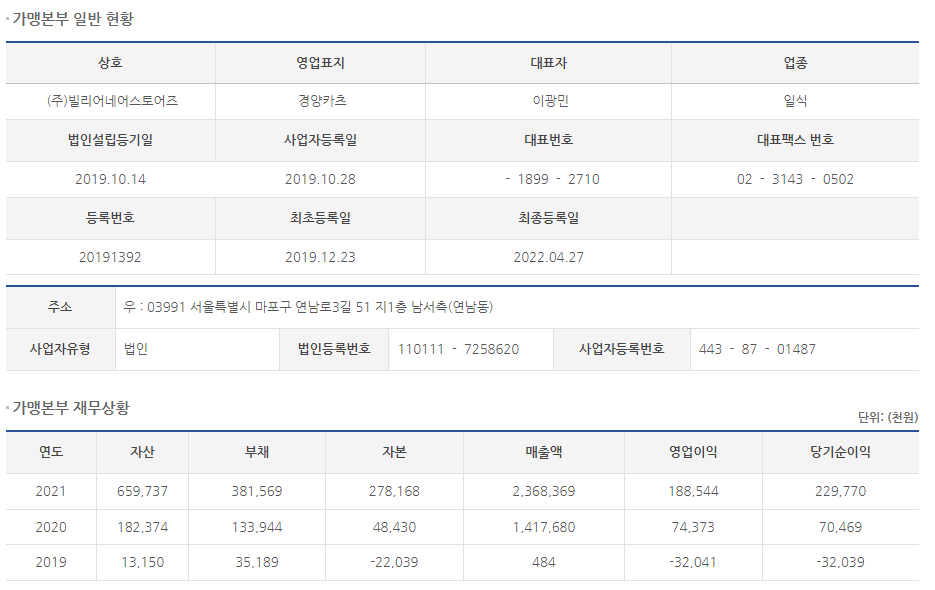This screenshot has height=590, width=935.
Task: Click the 자산 column header
Action: click(x=143, y=452)
